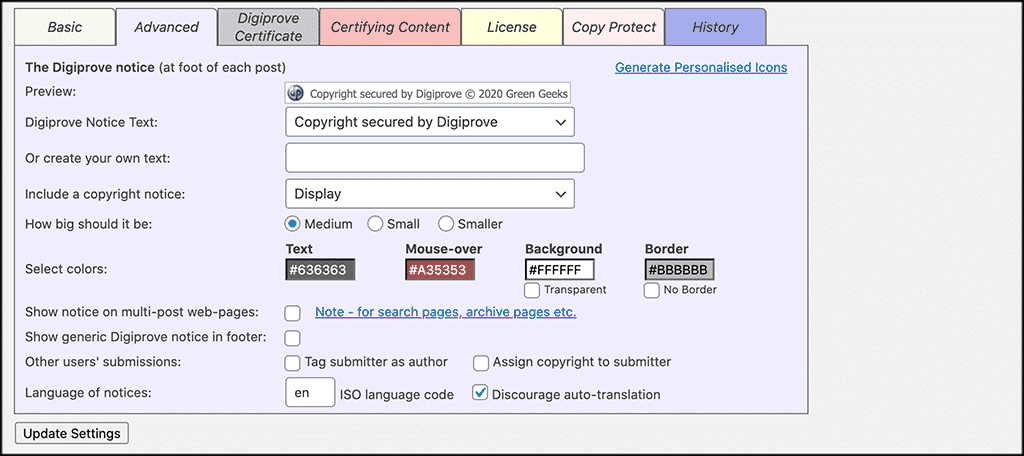The width and height of the screenshot is (1024, 456).
Task: Open the Copy Protect tab
Action: (x=613, y=27)
